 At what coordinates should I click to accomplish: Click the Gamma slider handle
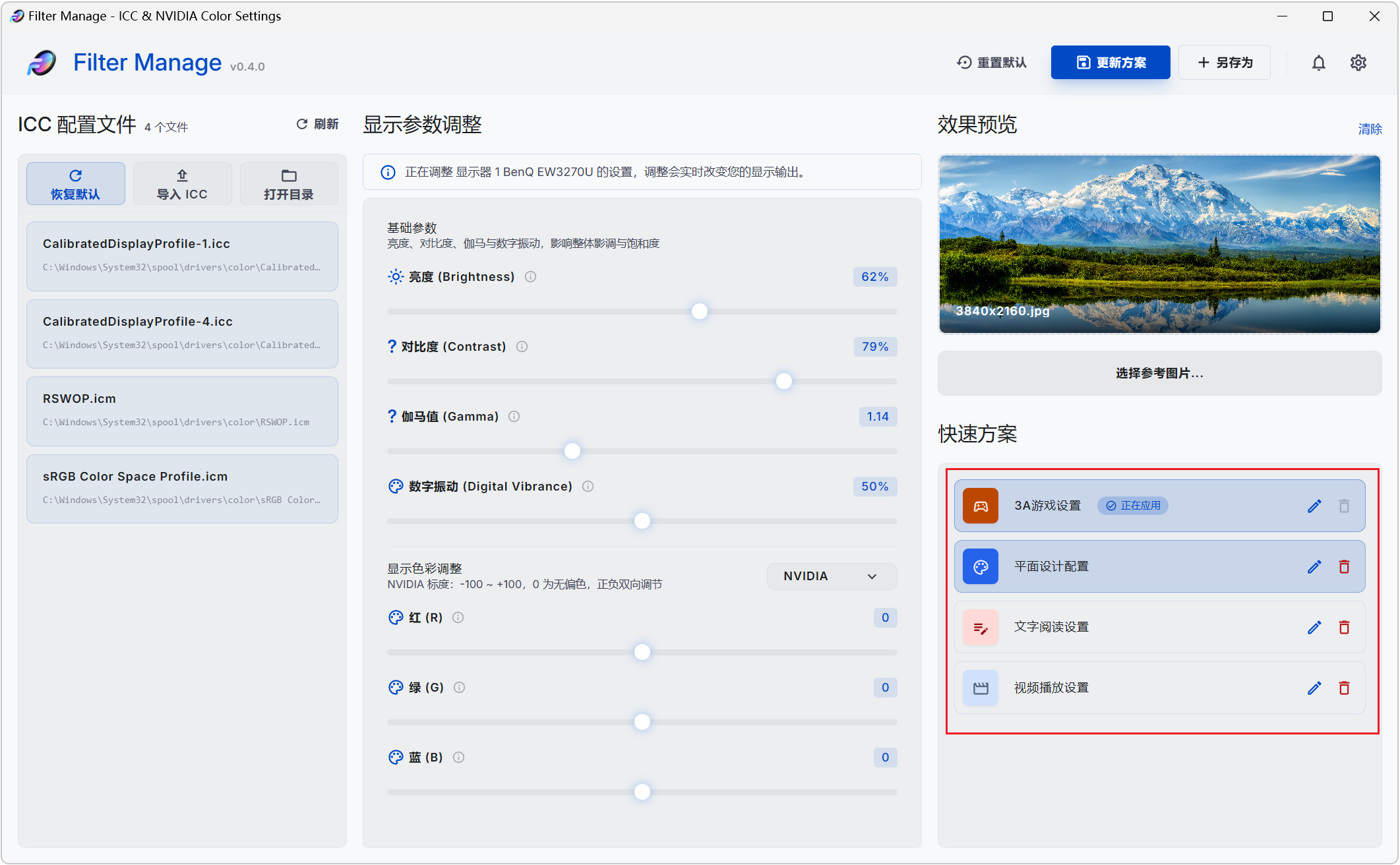point(572,451)
